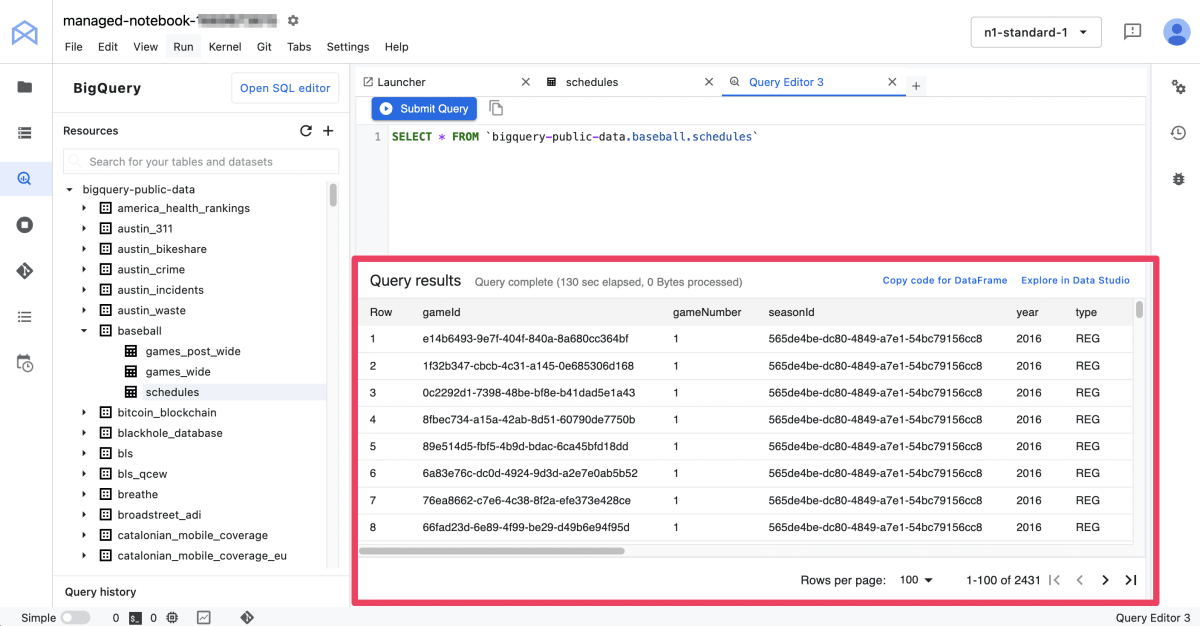Add a new launcher tab with plus icon
Screen dimensions: 1200x626
coord(916,86)
